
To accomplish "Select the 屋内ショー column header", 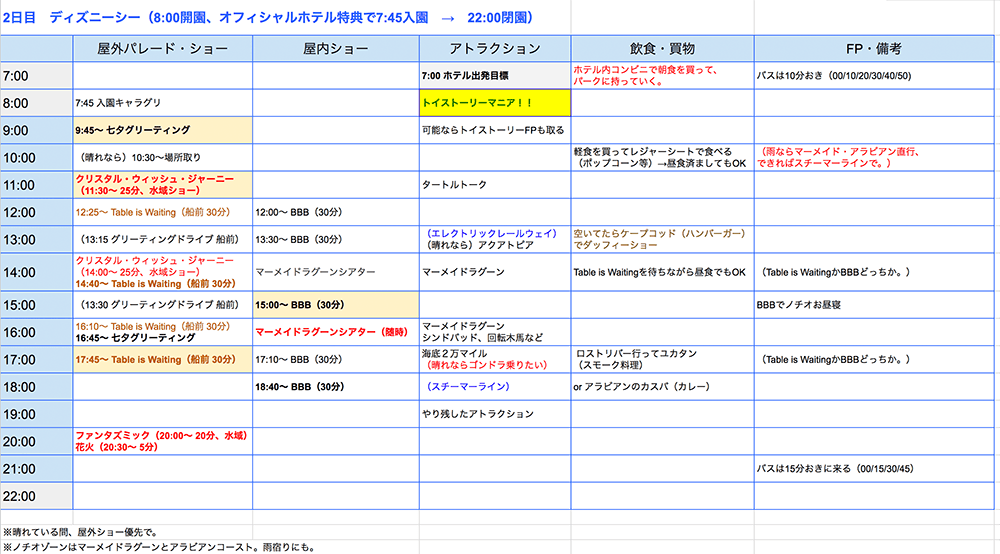I will click(x=335, y=48).
